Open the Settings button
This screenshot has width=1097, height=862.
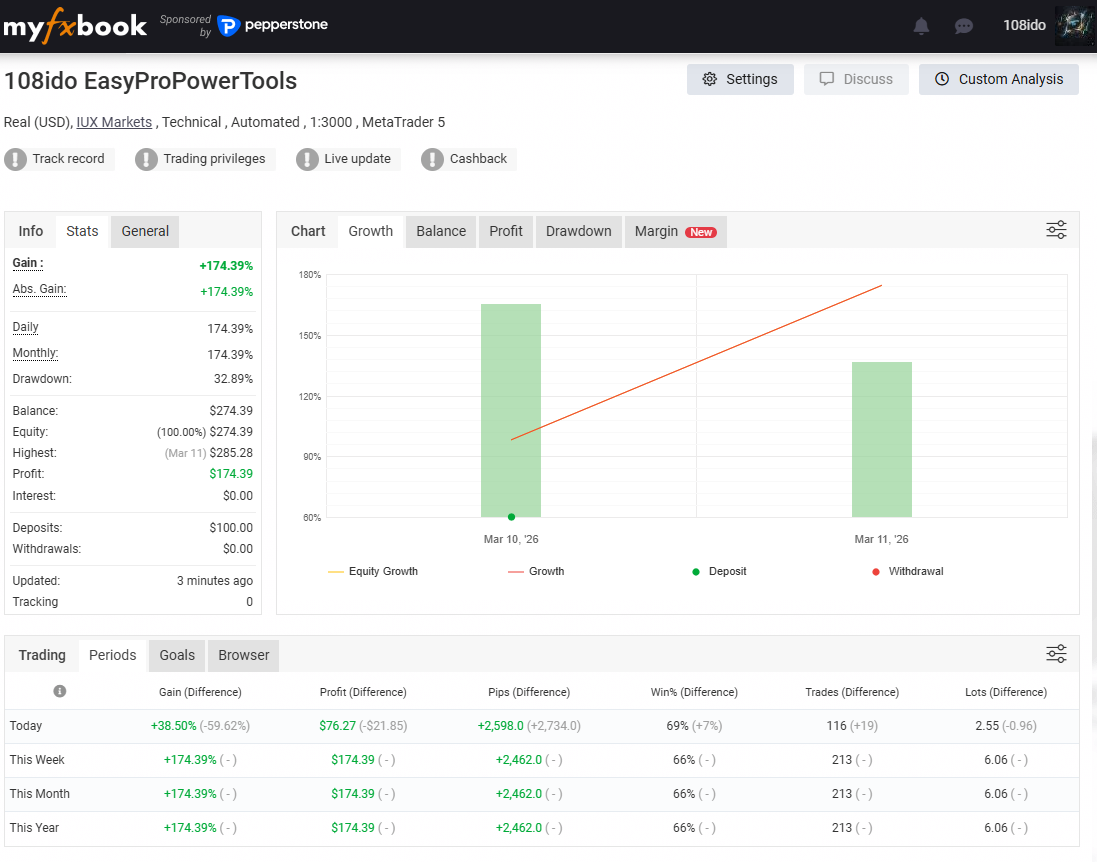coord(740,79)
